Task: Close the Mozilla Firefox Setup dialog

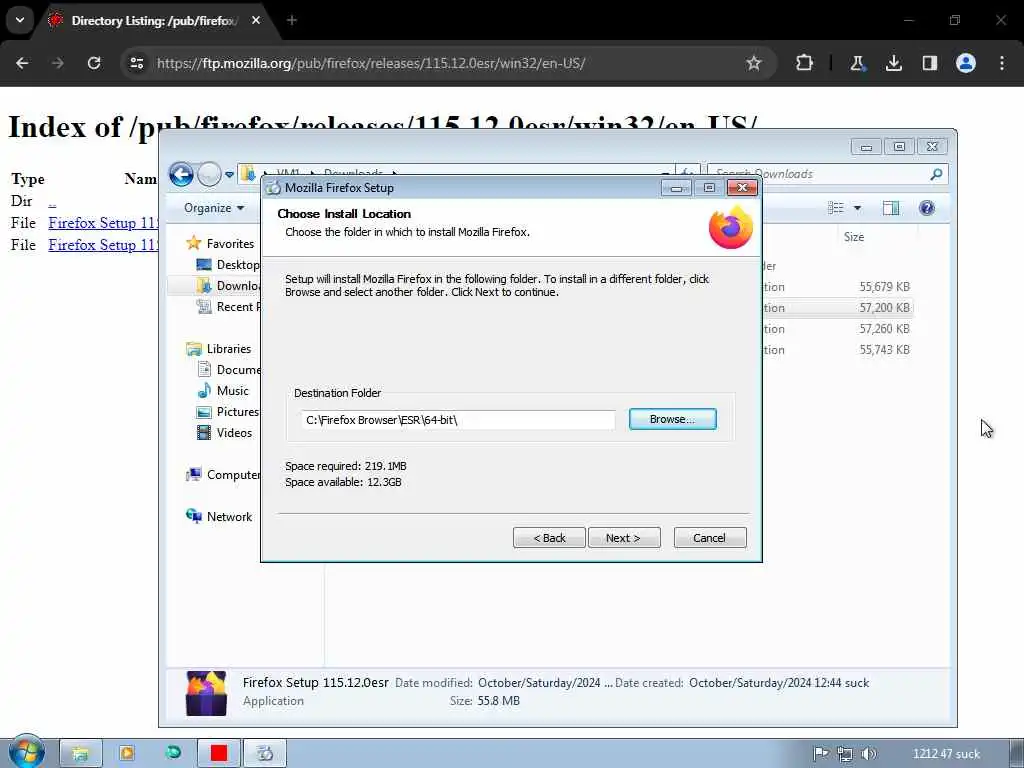Action: pos(742,188)
